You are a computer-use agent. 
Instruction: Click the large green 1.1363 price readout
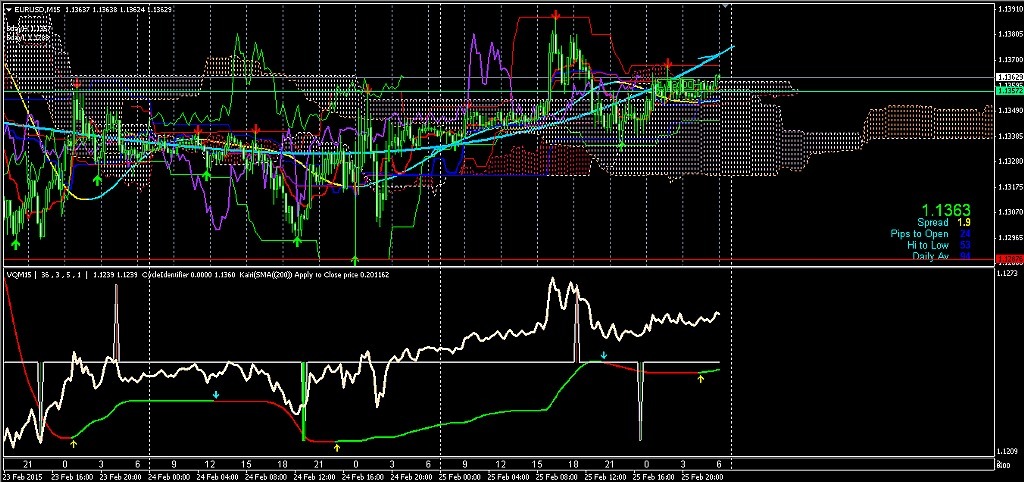click(x=946, y=210)
